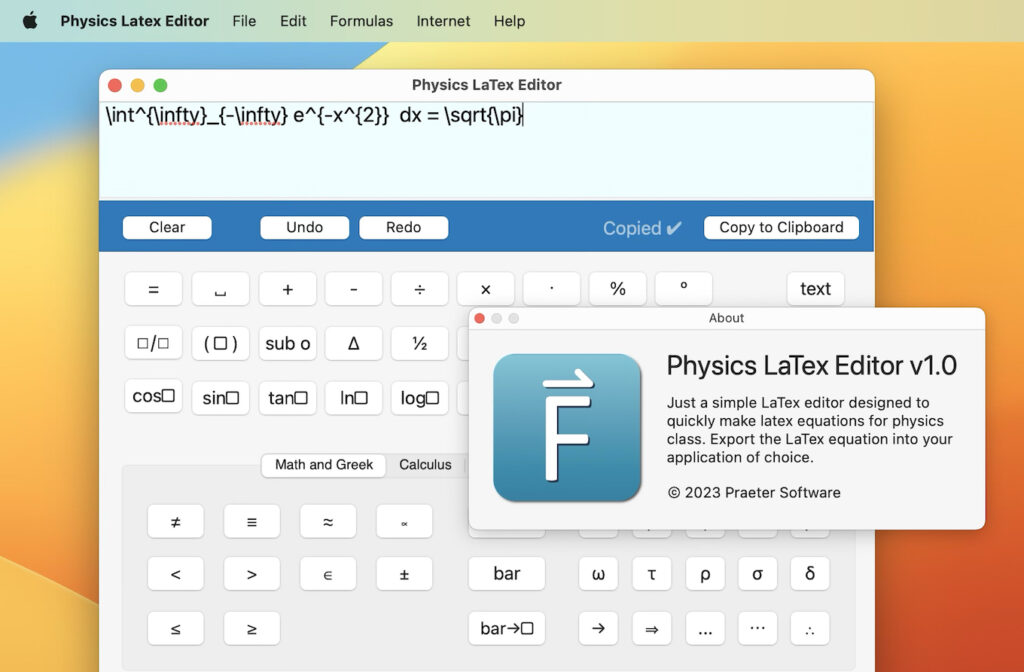This screenshot has height=672, width=1024.
Task: Click the not-equal (≠) symbol
Action: [x=176, y=521]
